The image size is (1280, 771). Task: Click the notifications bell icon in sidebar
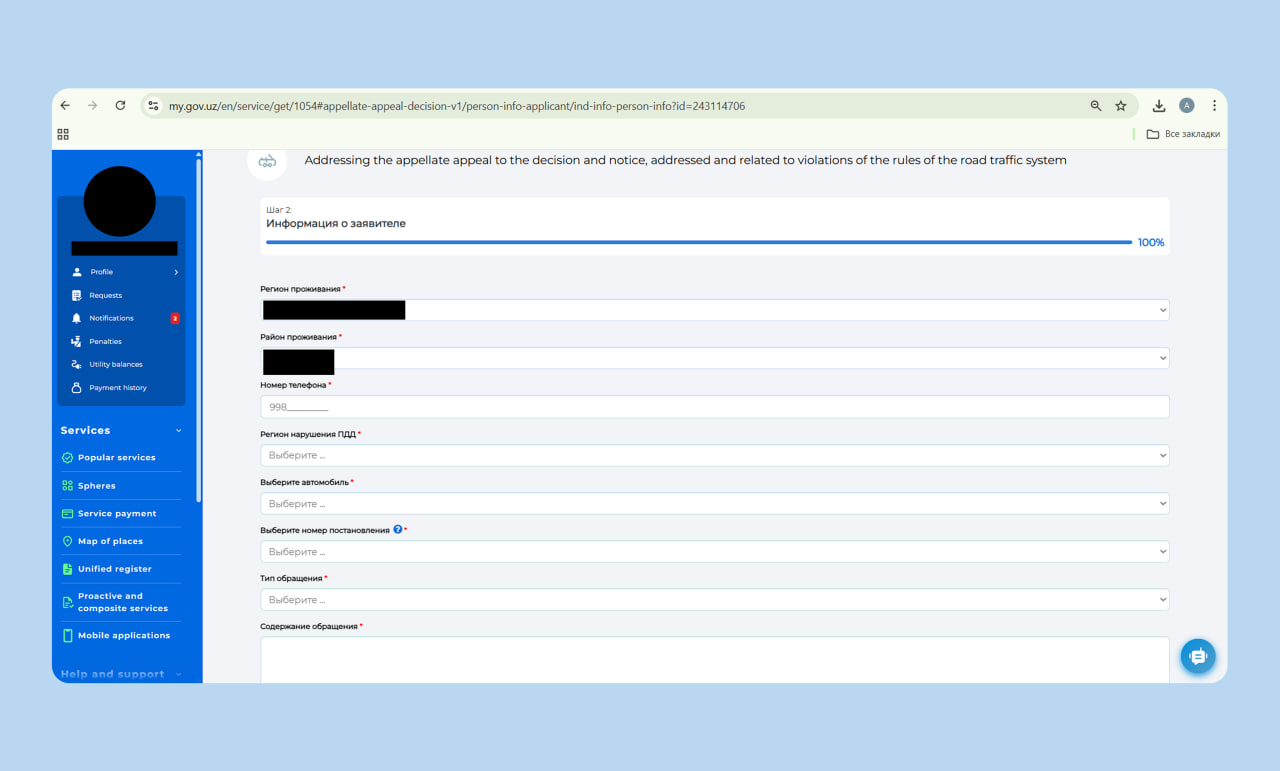coord(77,318)
